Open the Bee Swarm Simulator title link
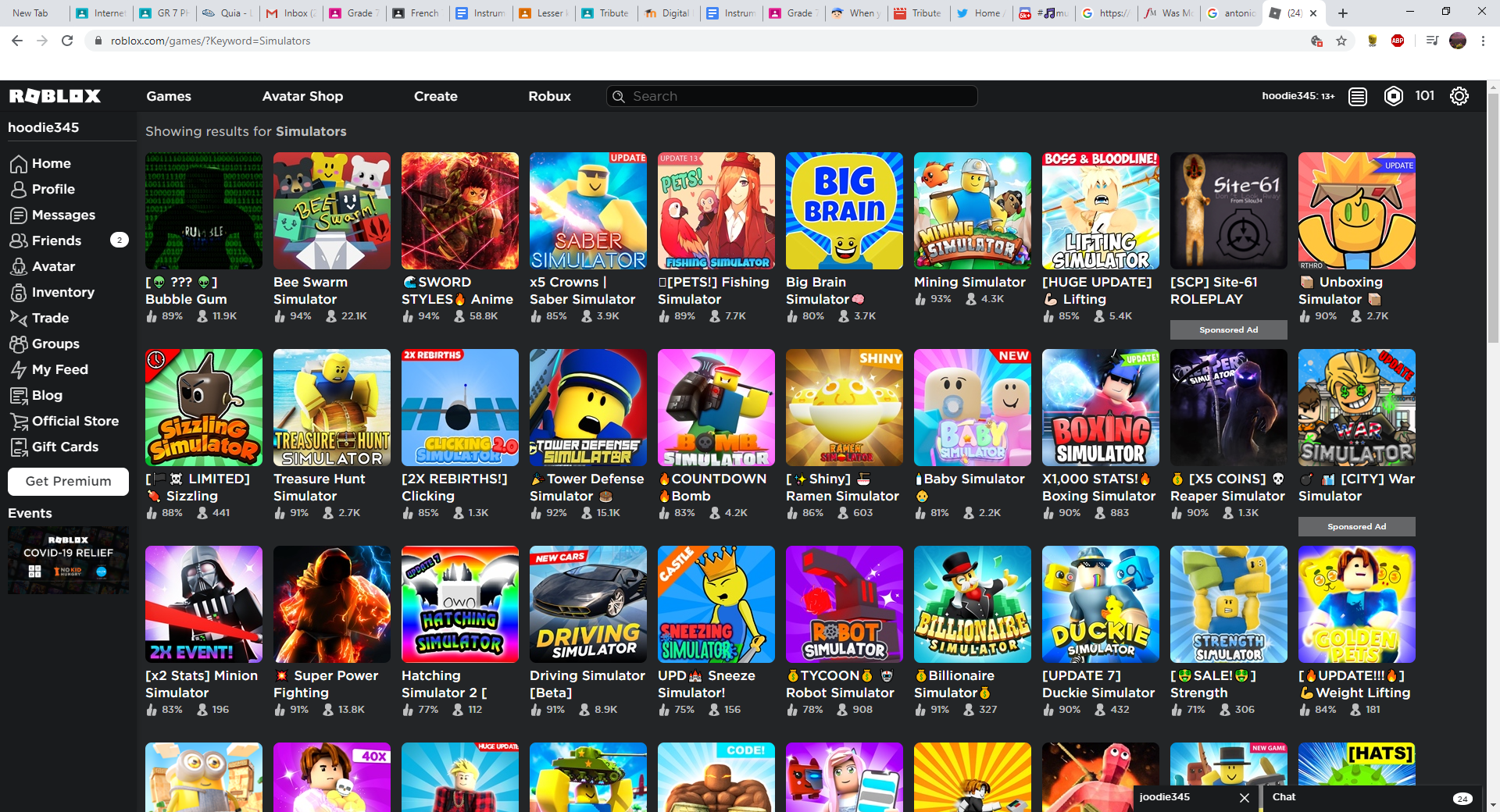Screen dimensions: 1500x812 coord(310,290)
